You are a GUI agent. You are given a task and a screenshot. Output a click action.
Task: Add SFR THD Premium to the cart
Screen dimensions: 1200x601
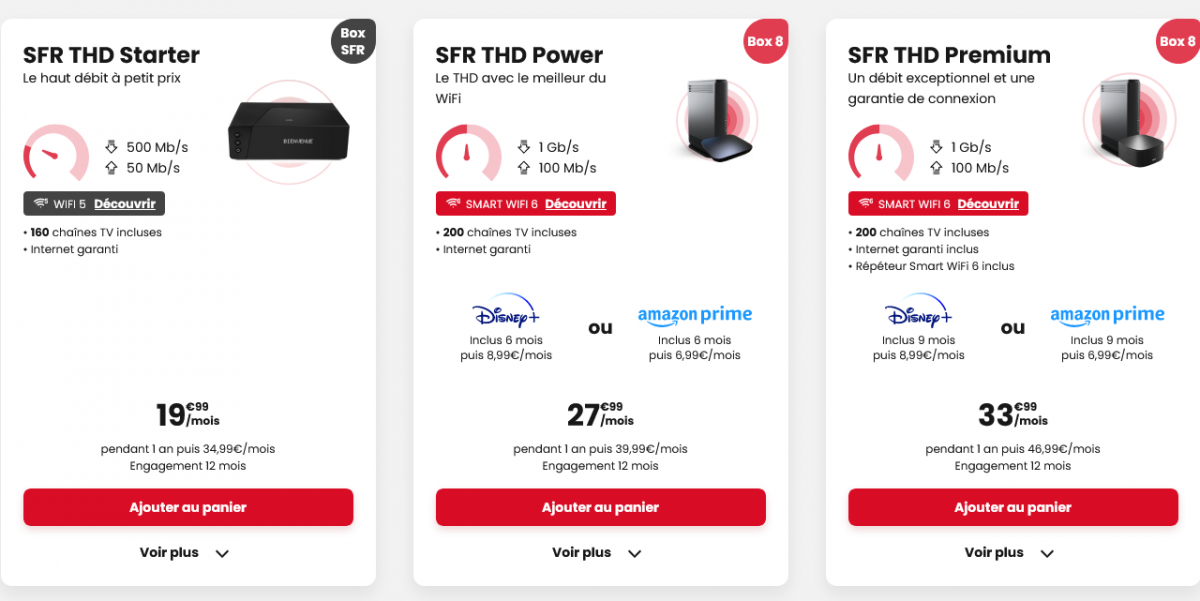[1012, 507]
